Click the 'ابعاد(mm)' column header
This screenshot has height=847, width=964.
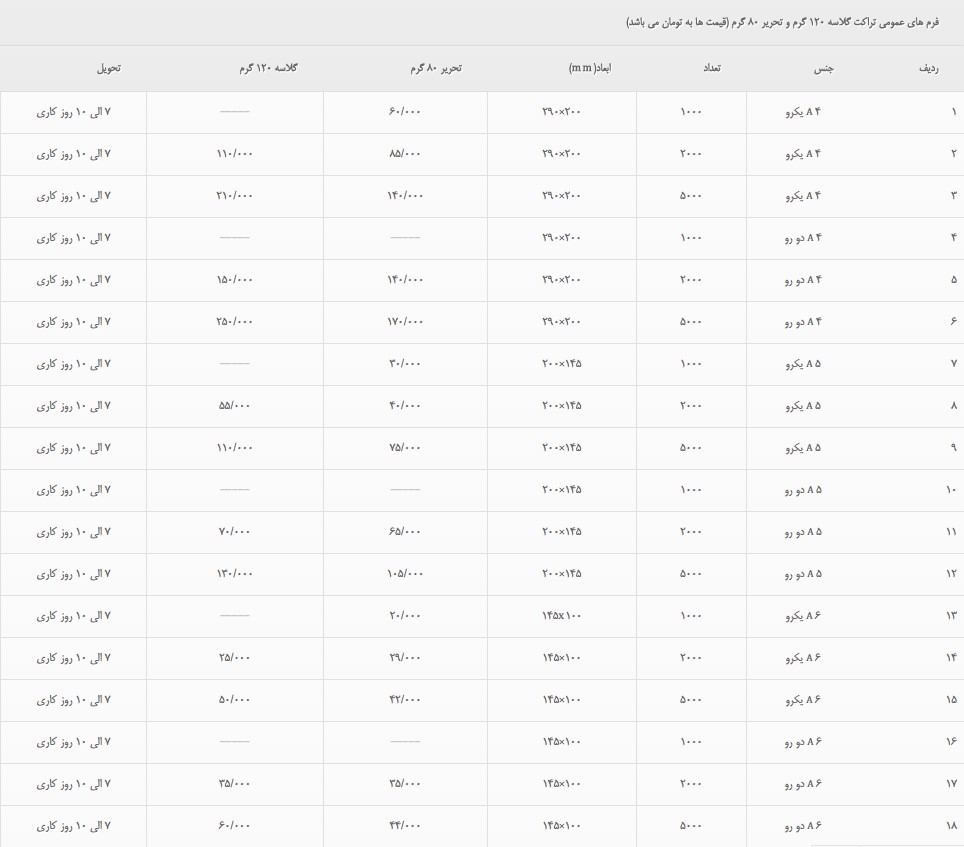point(590,68)
